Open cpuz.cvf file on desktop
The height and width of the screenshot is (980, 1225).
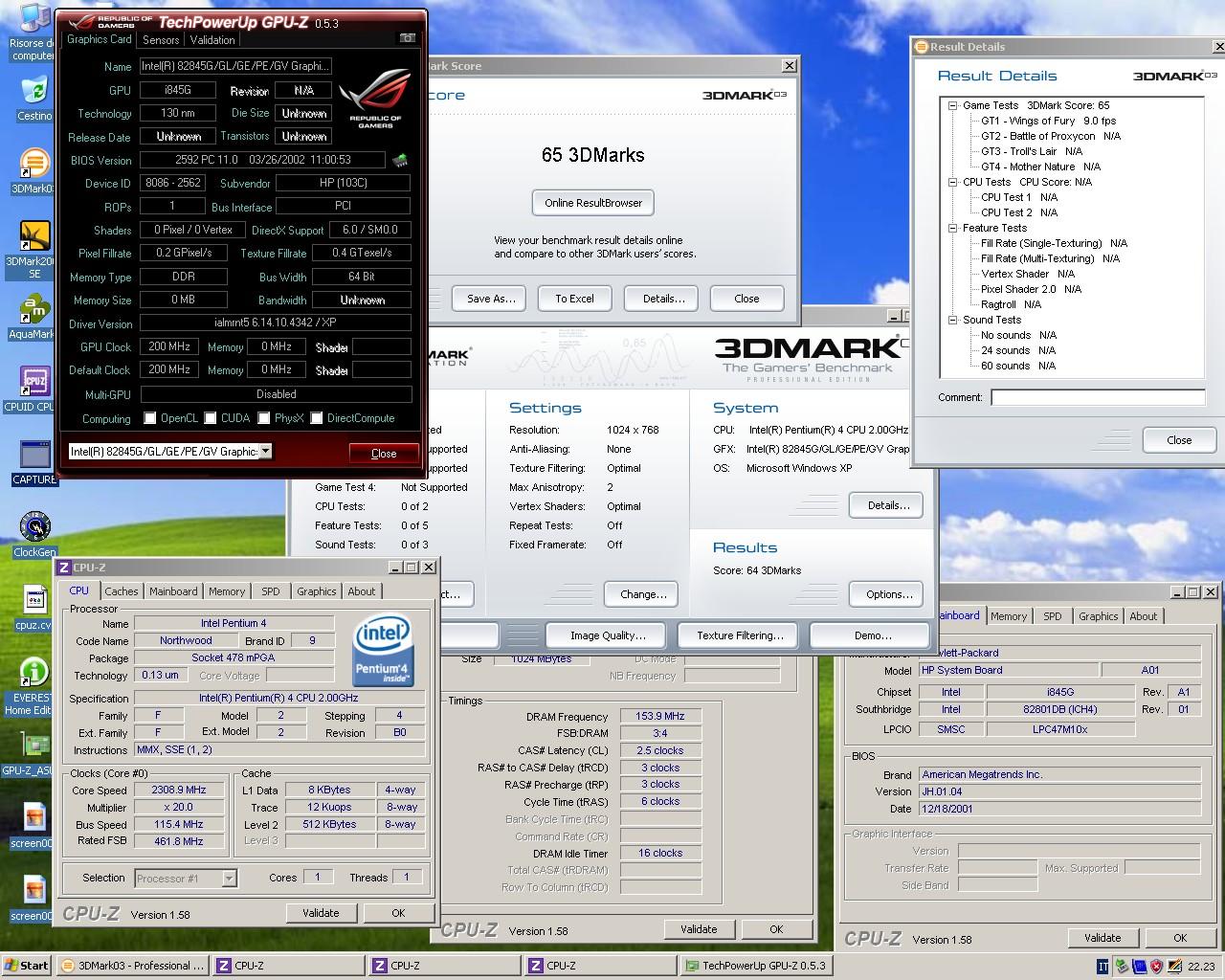34,609
